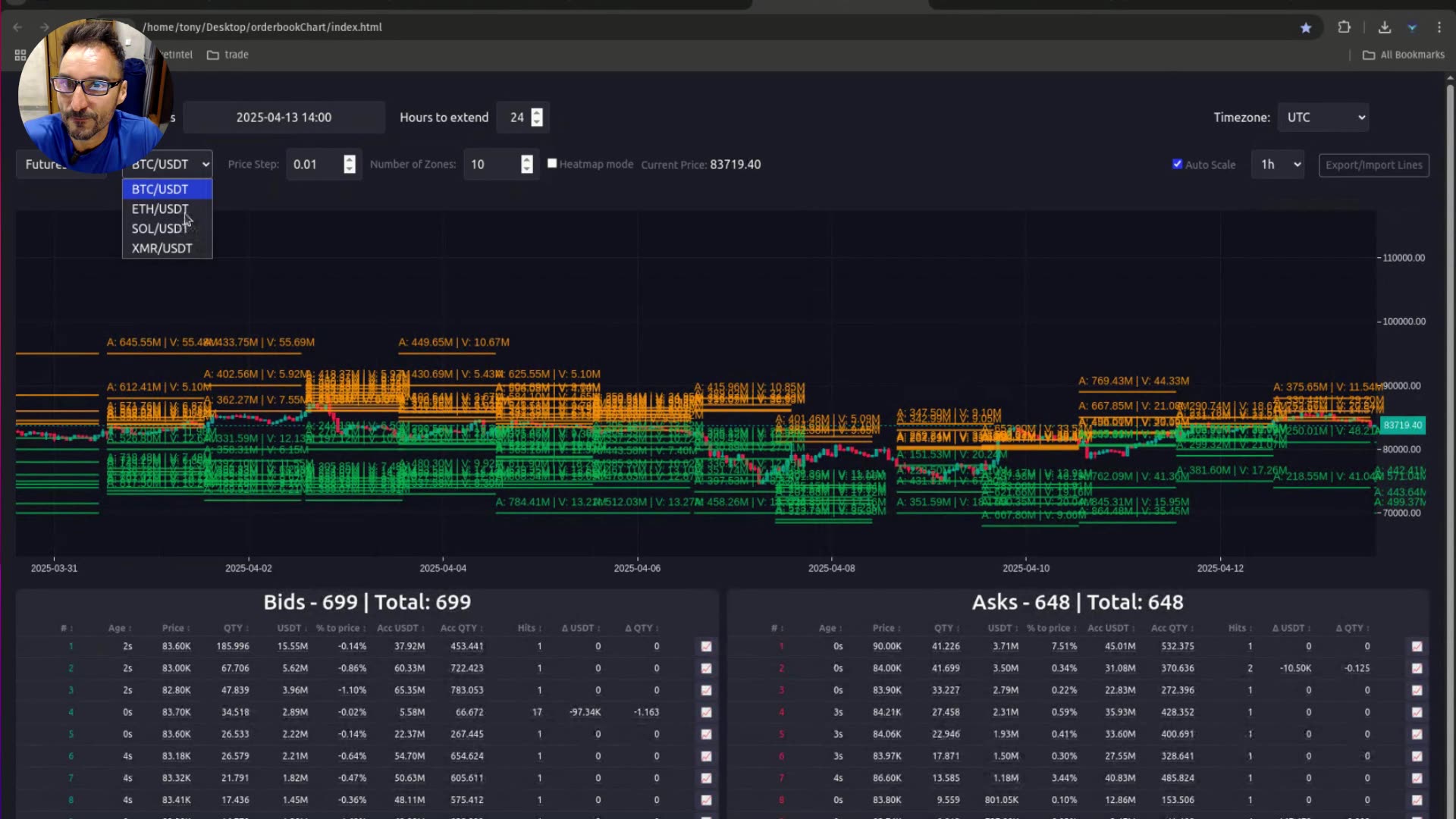Click the 2025-04-13 14:00 date field
This screenshot has height=819, width=1456.
[284, 118]
